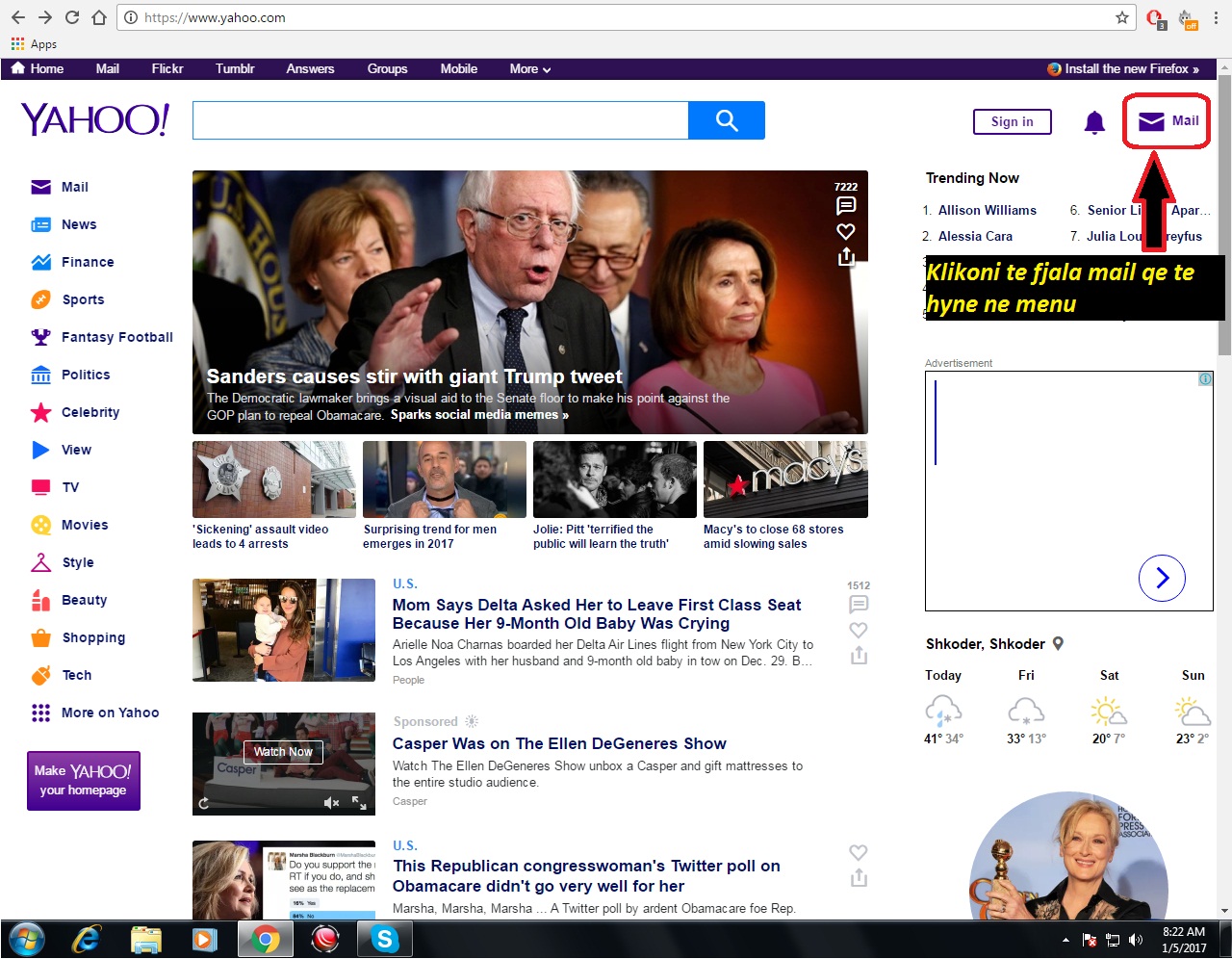The height and width of the screenshot is (959, 1232).
Task: Open comments icon on Sanders story
Action: point(846,205)
